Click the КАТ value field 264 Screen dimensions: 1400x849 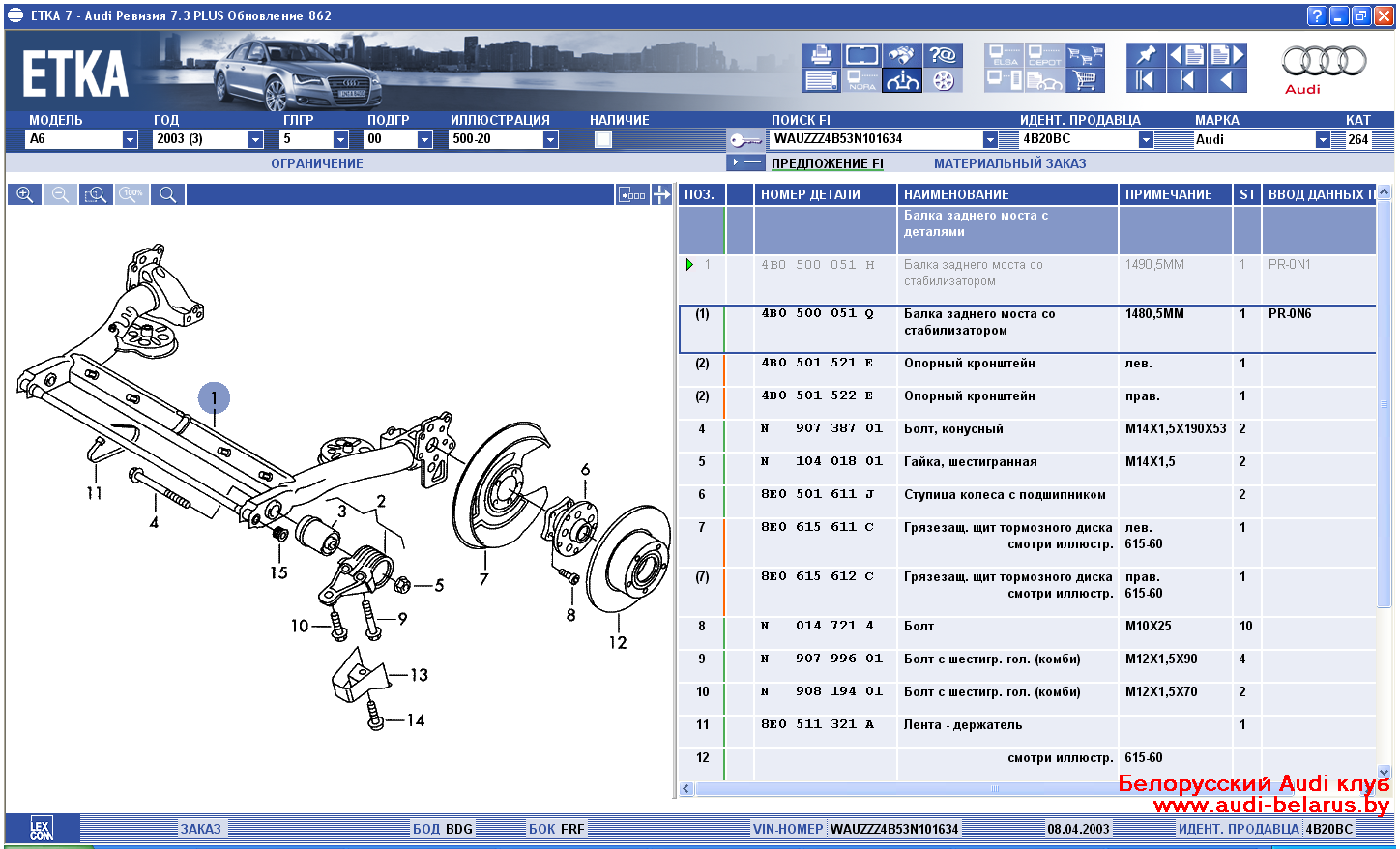tap(1358, 139)
